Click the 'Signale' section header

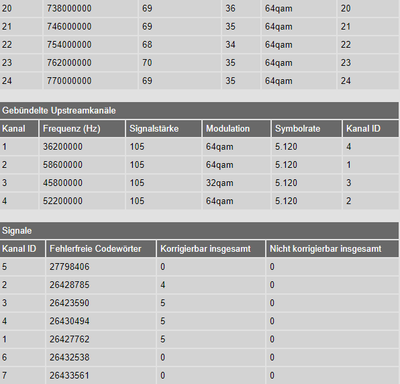click(199, 231)
